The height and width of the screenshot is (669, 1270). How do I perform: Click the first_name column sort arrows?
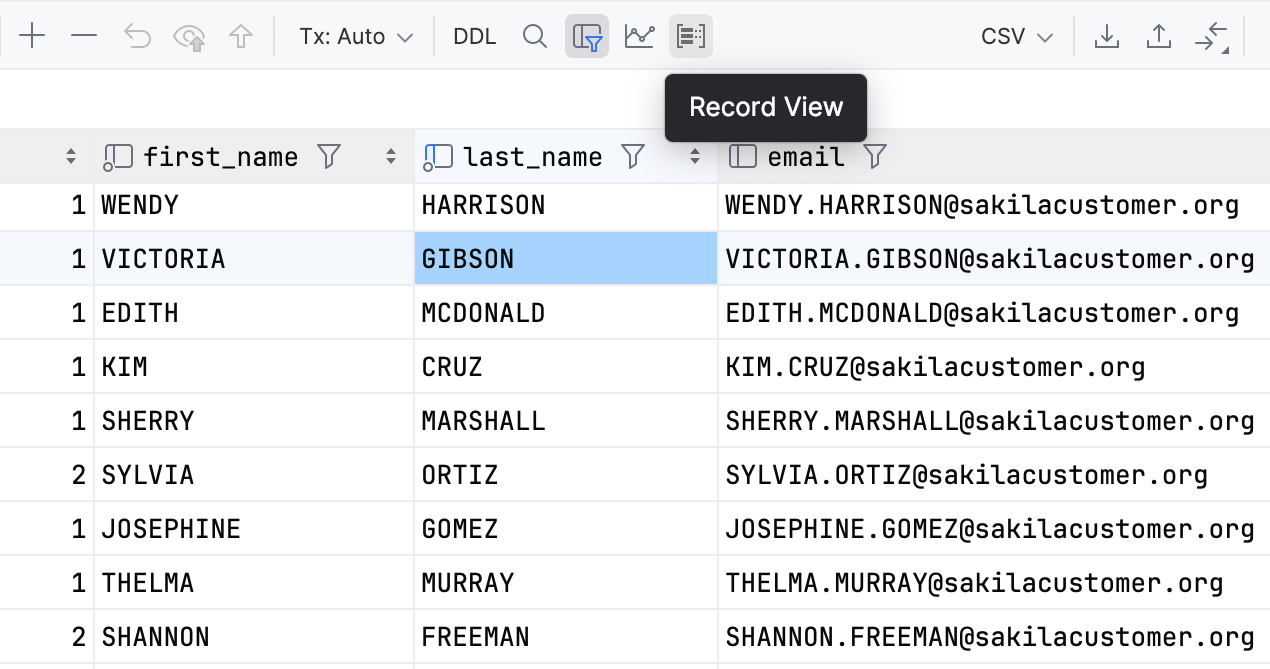(390, 157)
